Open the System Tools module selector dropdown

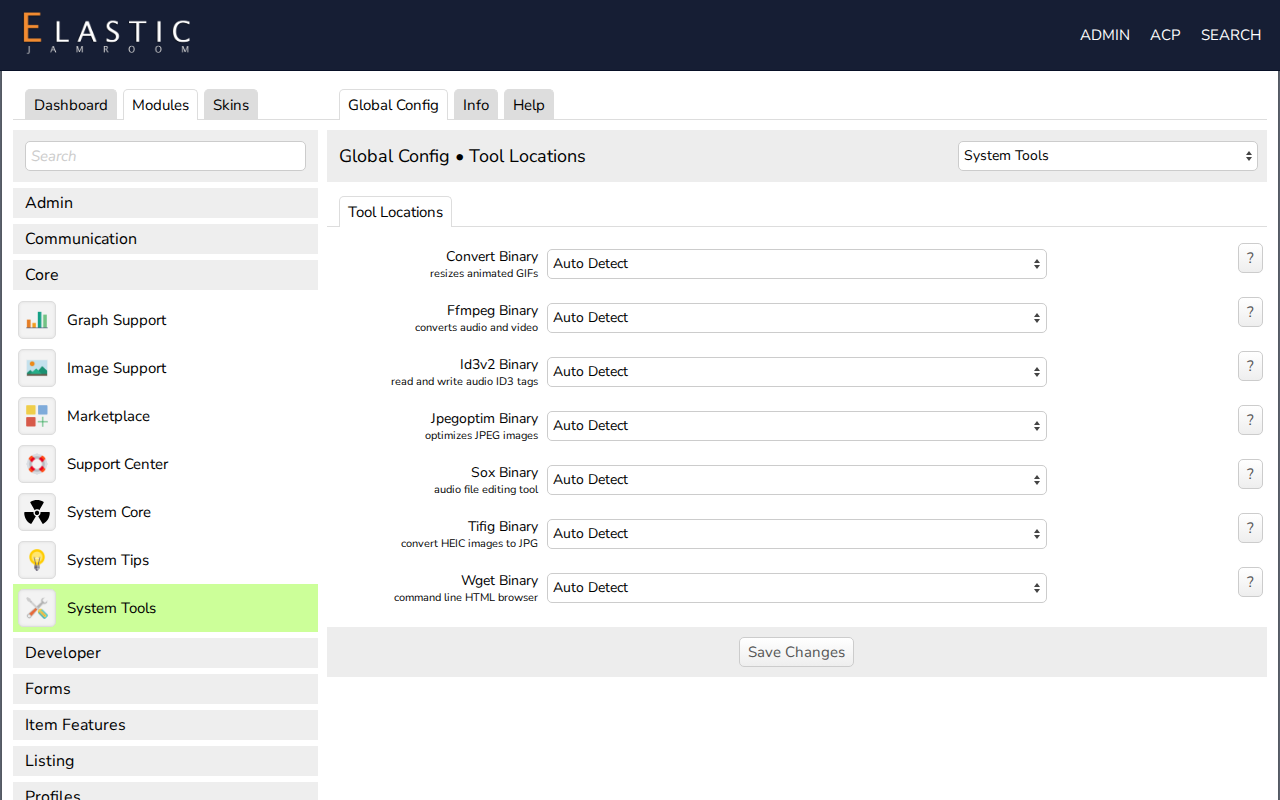tap(1108, 156)
